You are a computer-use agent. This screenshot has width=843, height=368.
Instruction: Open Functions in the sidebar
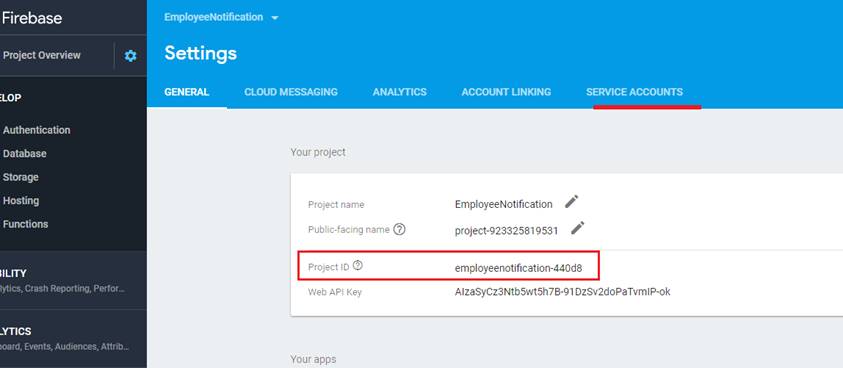(25, 224)
